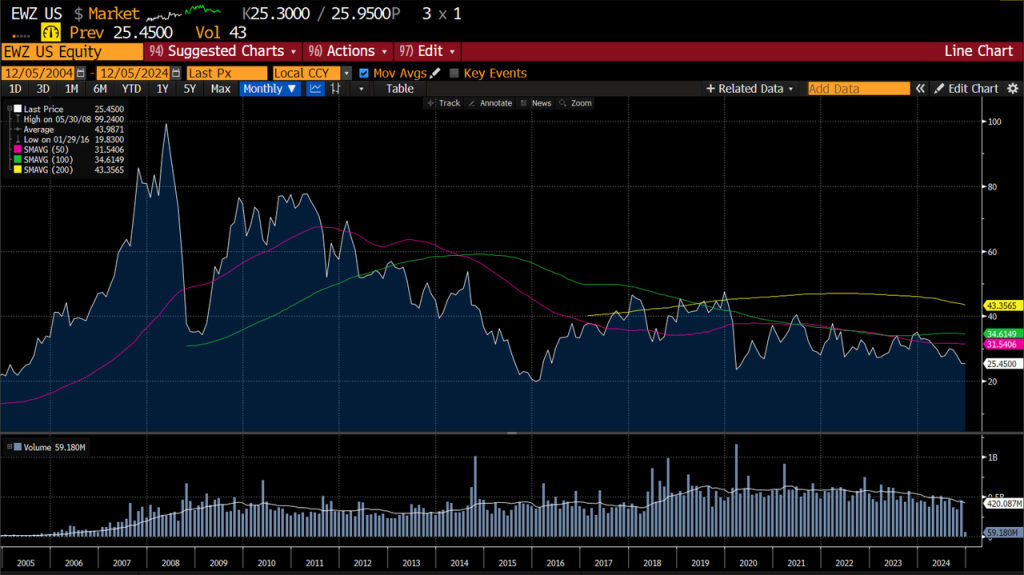The image size is (1024, 575).
Task: Expand the Related Data dropdown
Action: (x=750, y=89)
